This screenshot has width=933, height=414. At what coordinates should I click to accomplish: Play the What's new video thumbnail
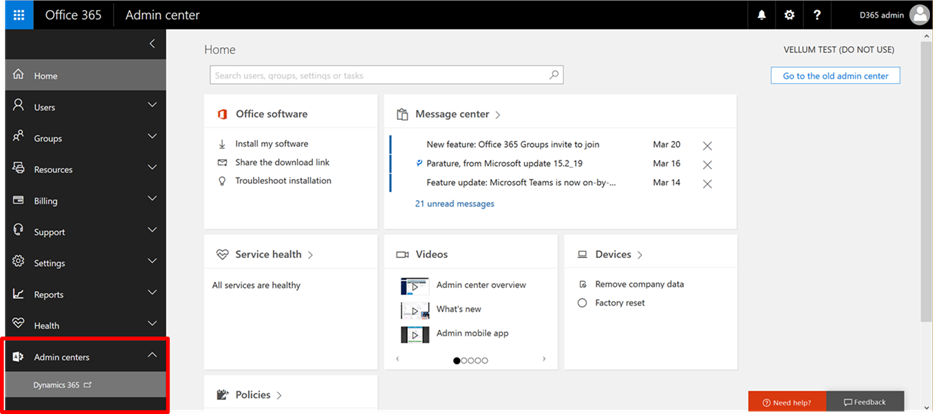pos(415,310)
